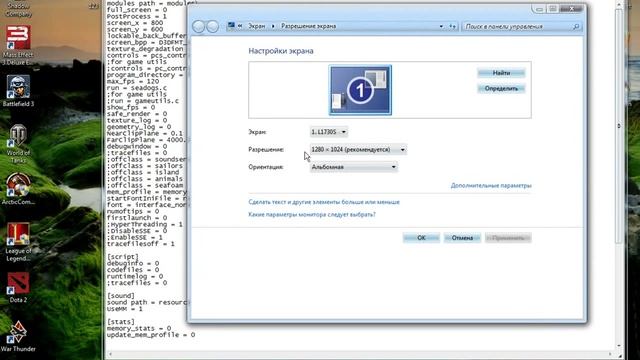Click the show_fps = 0 line in Notepad
640x360 pixels.
click(x=131, y=107)
